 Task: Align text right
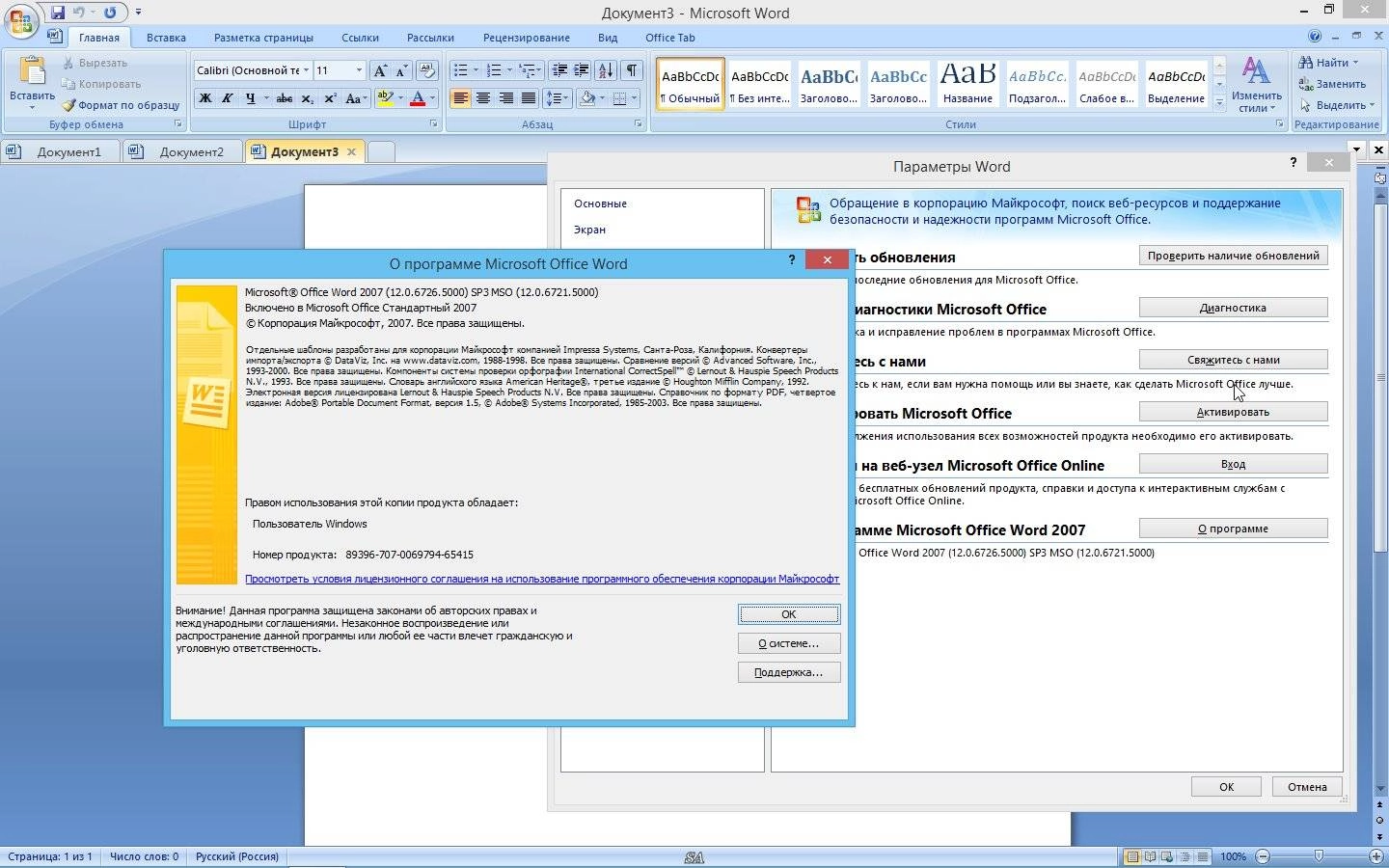pos(505,98)
